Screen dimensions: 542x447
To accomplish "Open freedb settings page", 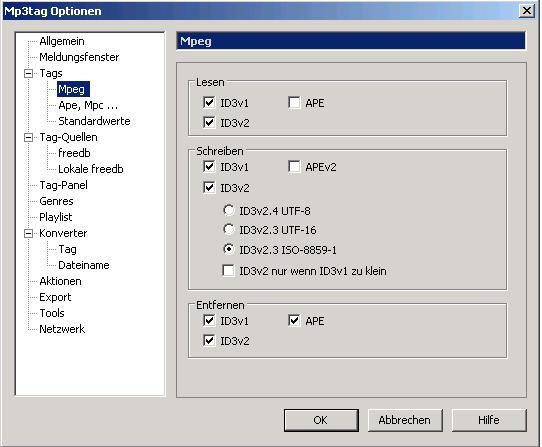I will point(74,153).
